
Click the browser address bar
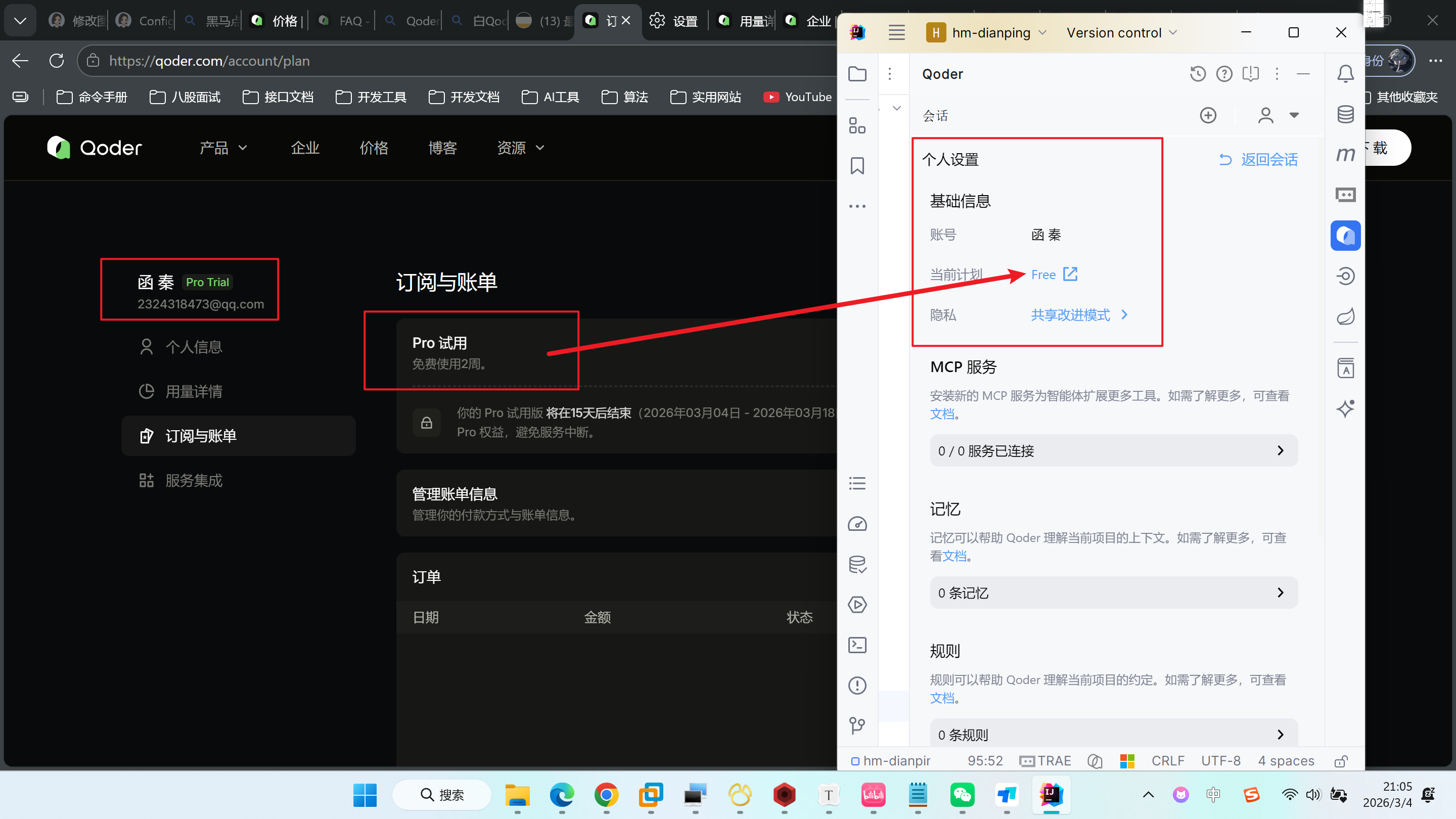pyautogui.click(x=458, y=61)
